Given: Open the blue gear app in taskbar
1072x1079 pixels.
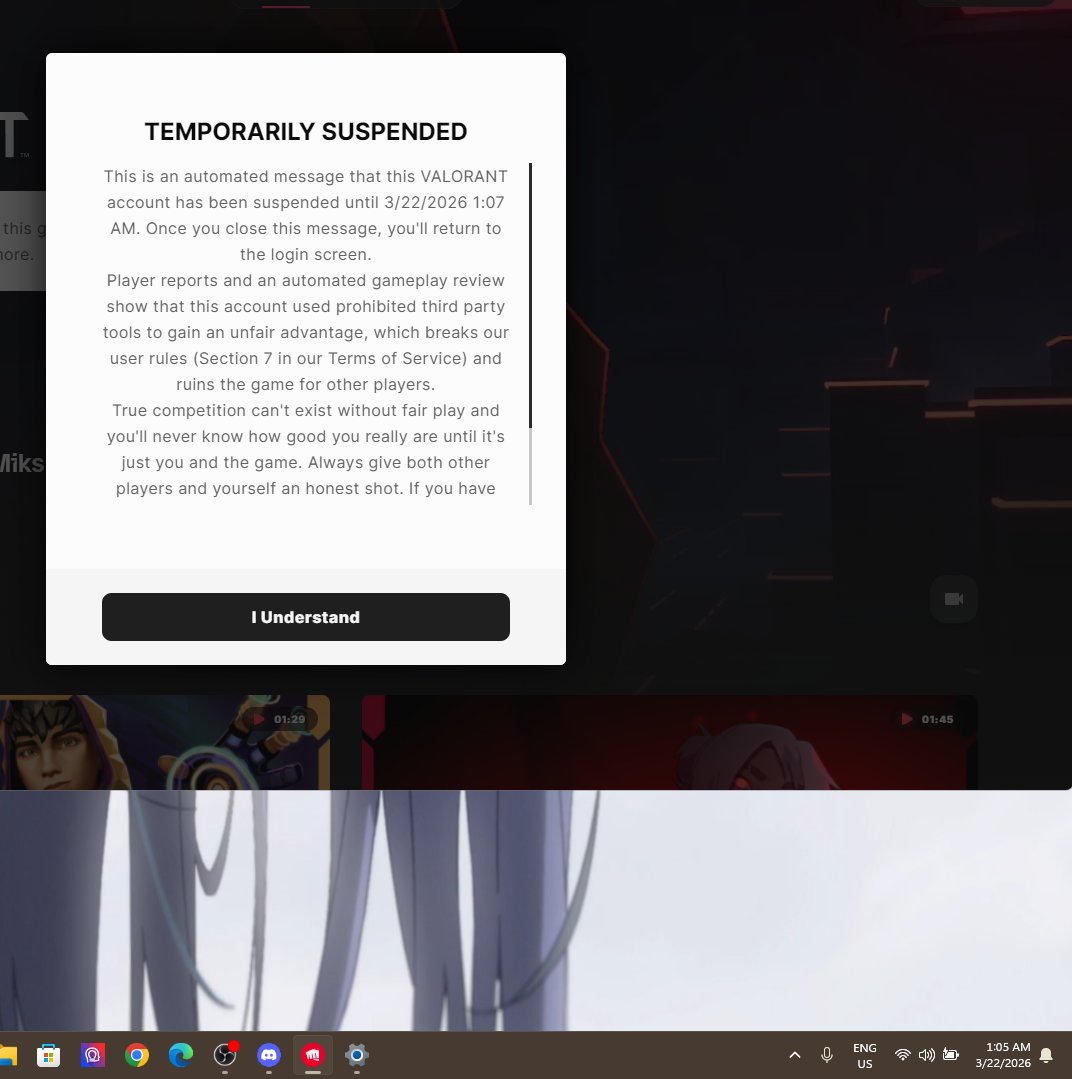Looking at the screenshot, I should [356, 1055].
